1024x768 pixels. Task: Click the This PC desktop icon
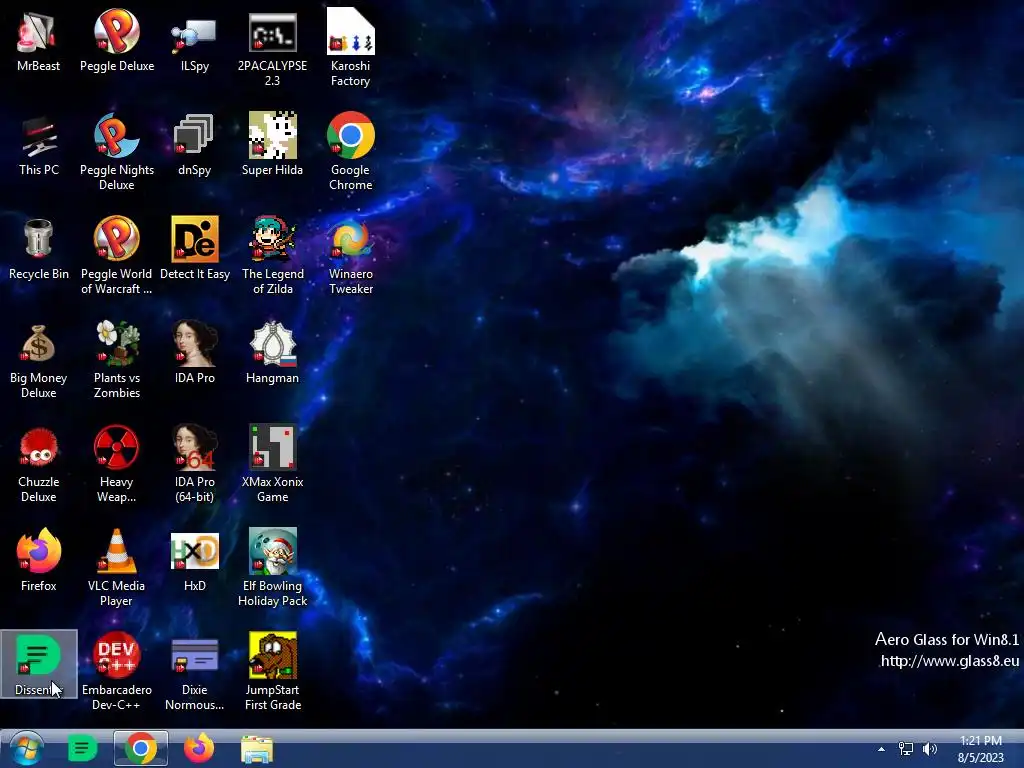click(x=39, y=145)
